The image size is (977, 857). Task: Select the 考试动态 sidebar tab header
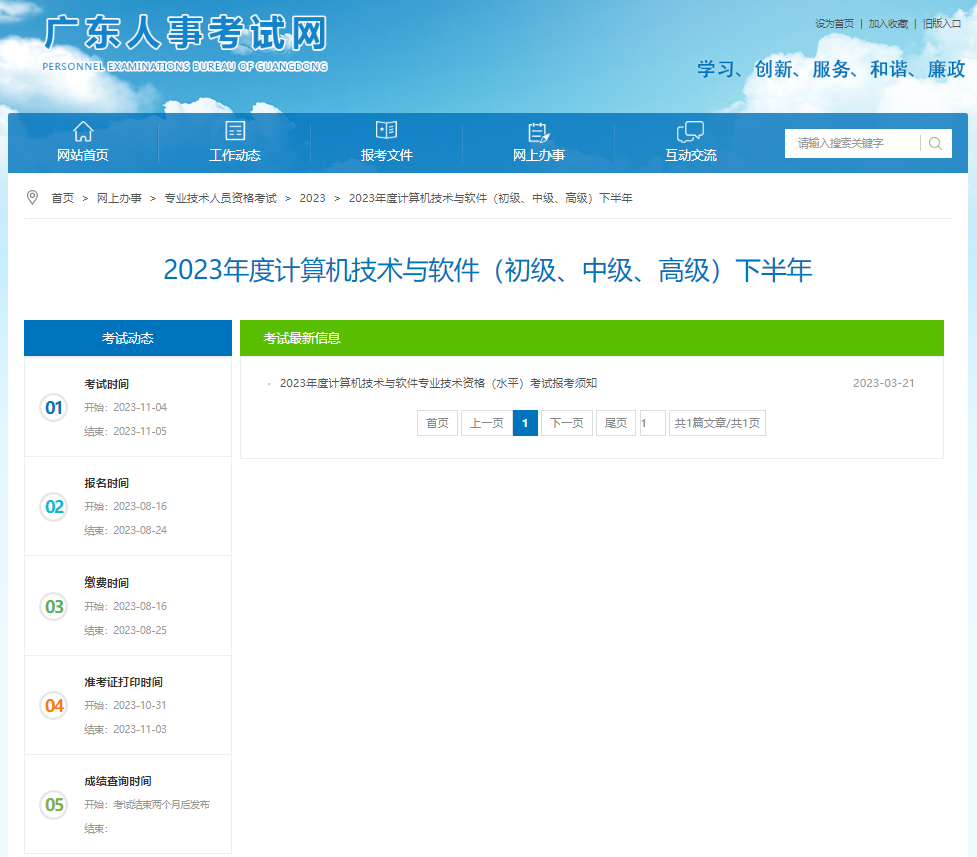[127, 338]
